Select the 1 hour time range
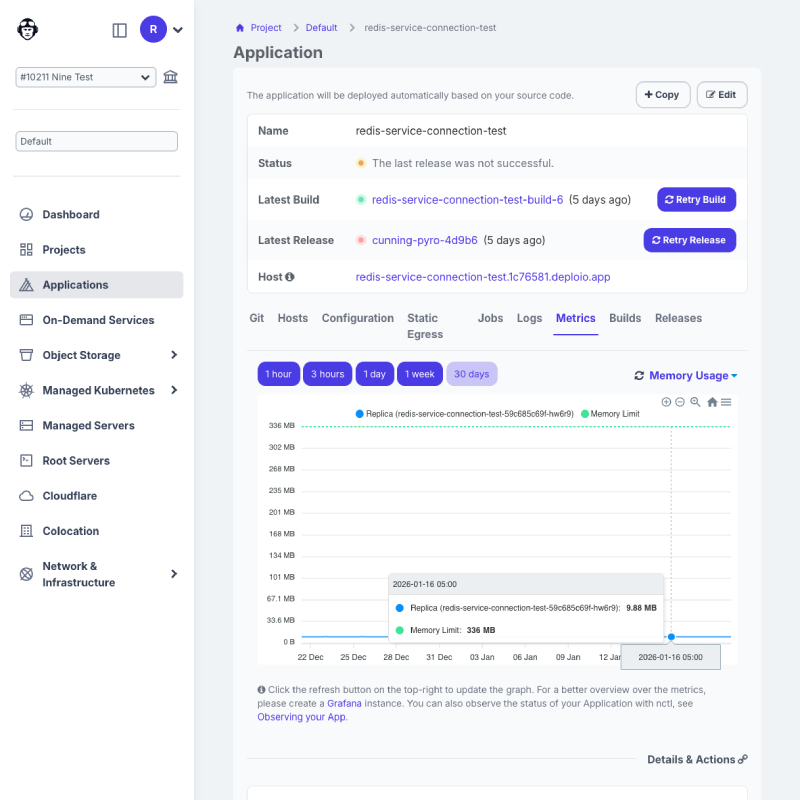800x800 pixels. pos(279,374)
